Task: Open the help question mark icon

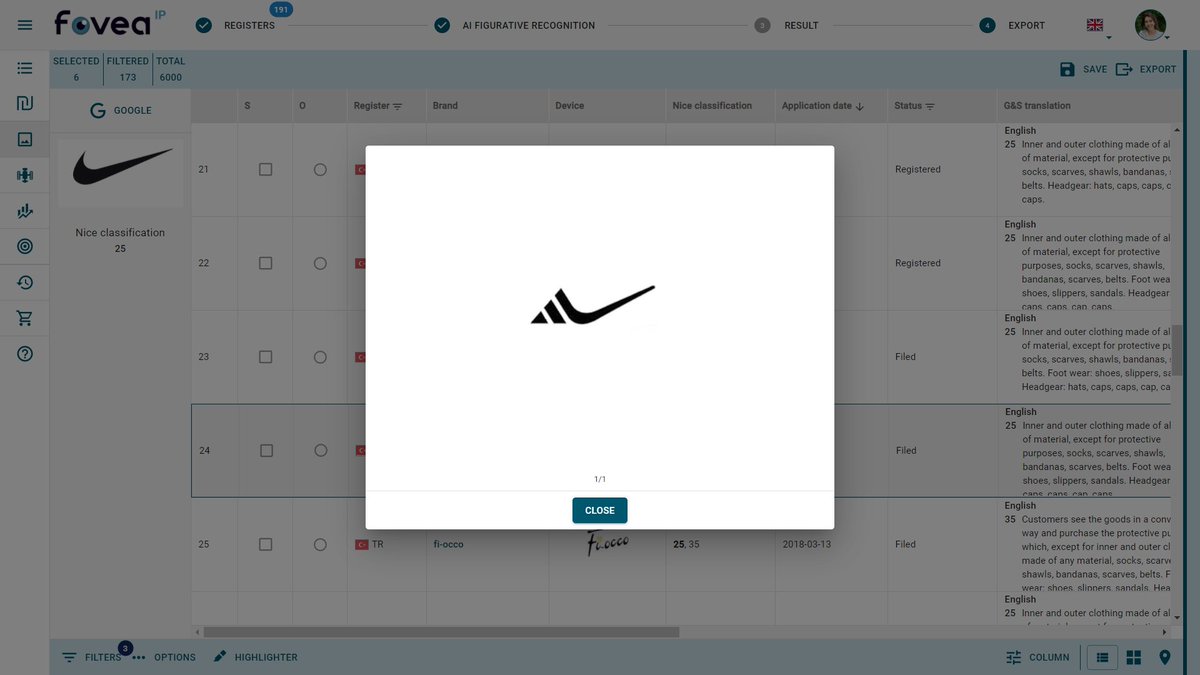Action: coord(25,354)
